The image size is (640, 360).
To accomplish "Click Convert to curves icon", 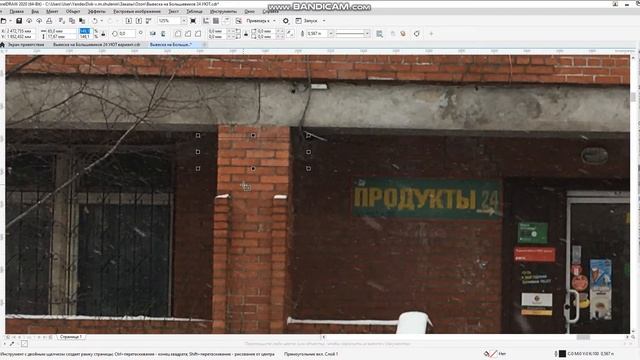I will point(417,33).
